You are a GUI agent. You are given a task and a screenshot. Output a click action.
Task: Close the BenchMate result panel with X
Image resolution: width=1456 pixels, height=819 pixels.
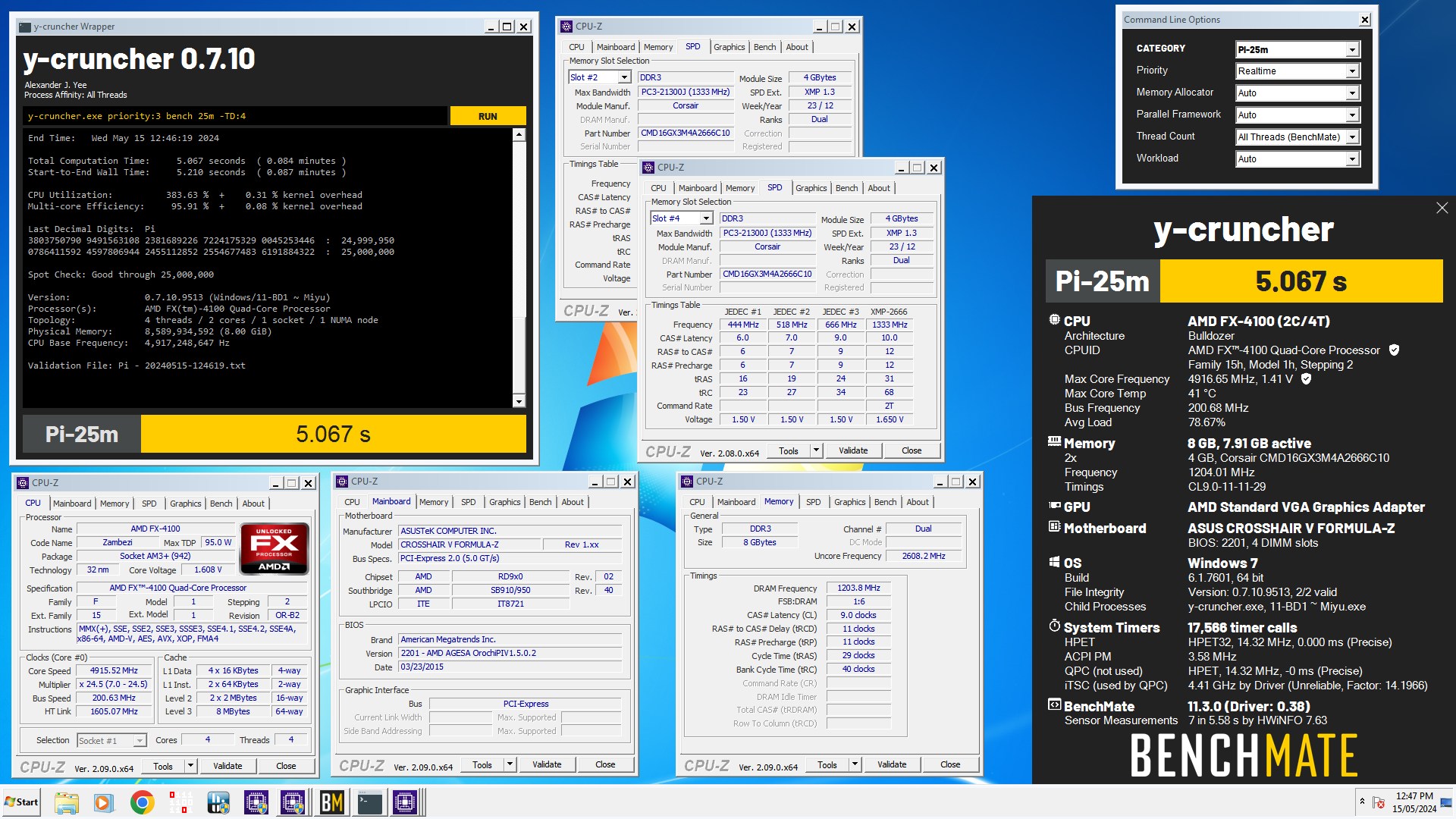[x=1442, y=208]
